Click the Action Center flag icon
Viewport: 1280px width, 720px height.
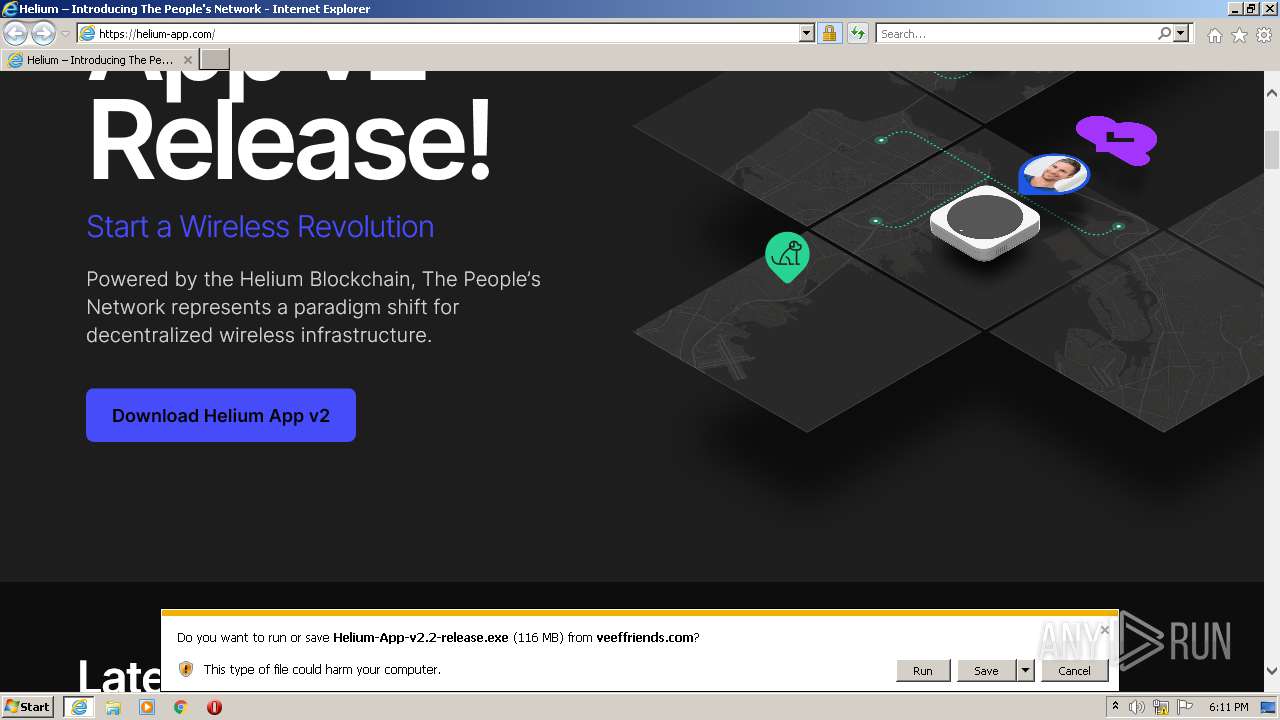[1185, 707]
